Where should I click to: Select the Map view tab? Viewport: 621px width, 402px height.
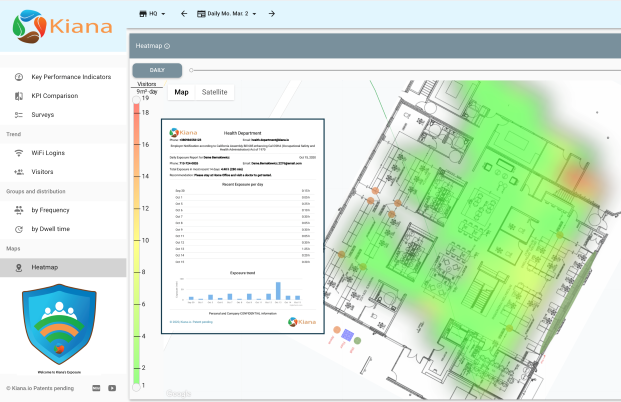181,92
